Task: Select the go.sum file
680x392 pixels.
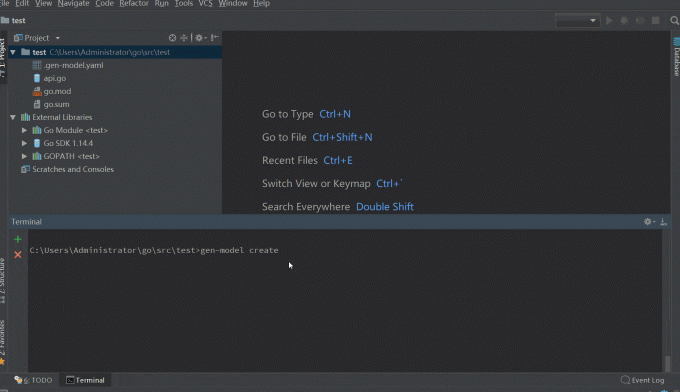Action: coord(56,104)
